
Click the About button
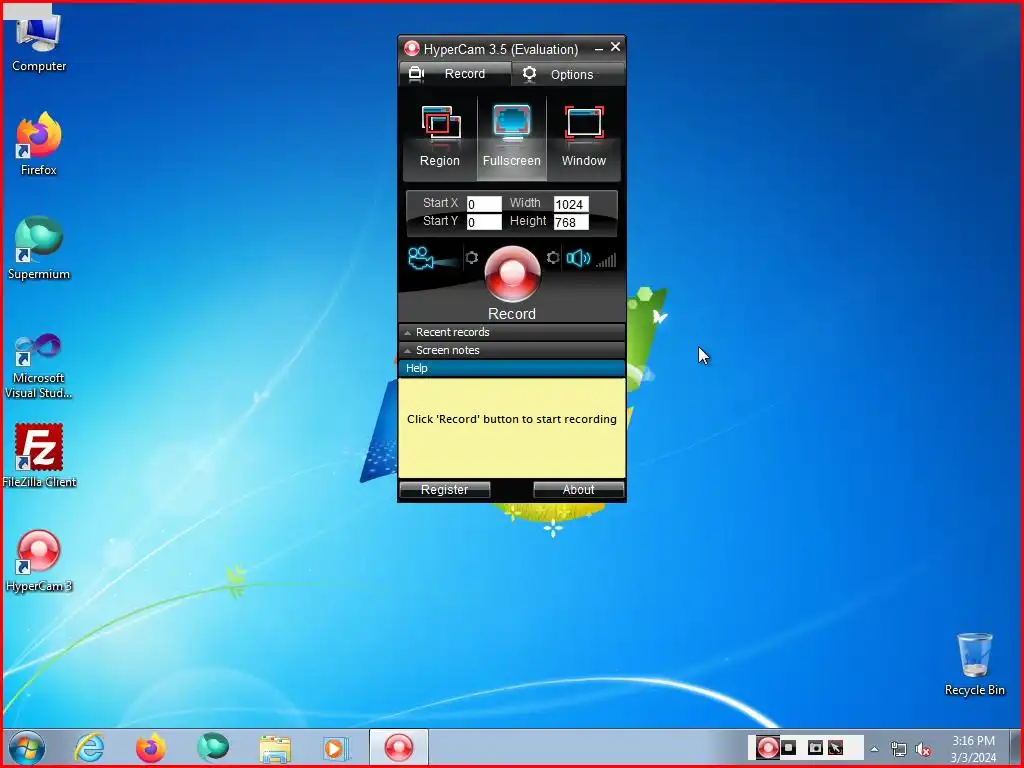click(579, 490)
